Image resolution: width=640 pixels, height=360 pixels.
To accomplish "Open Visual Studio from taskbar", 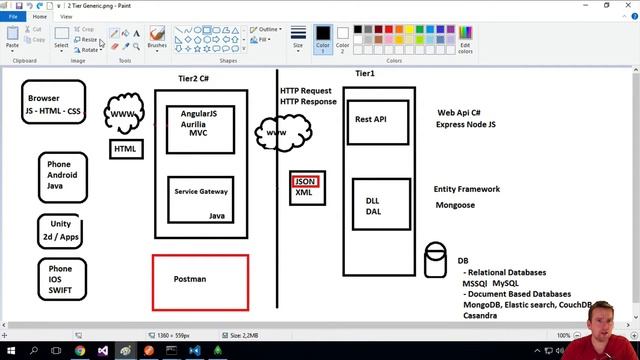I will (103, 351).
